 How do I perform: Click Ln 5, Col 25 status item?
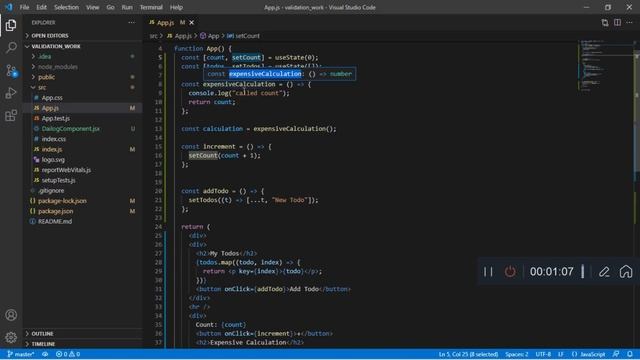pos(468,354)
